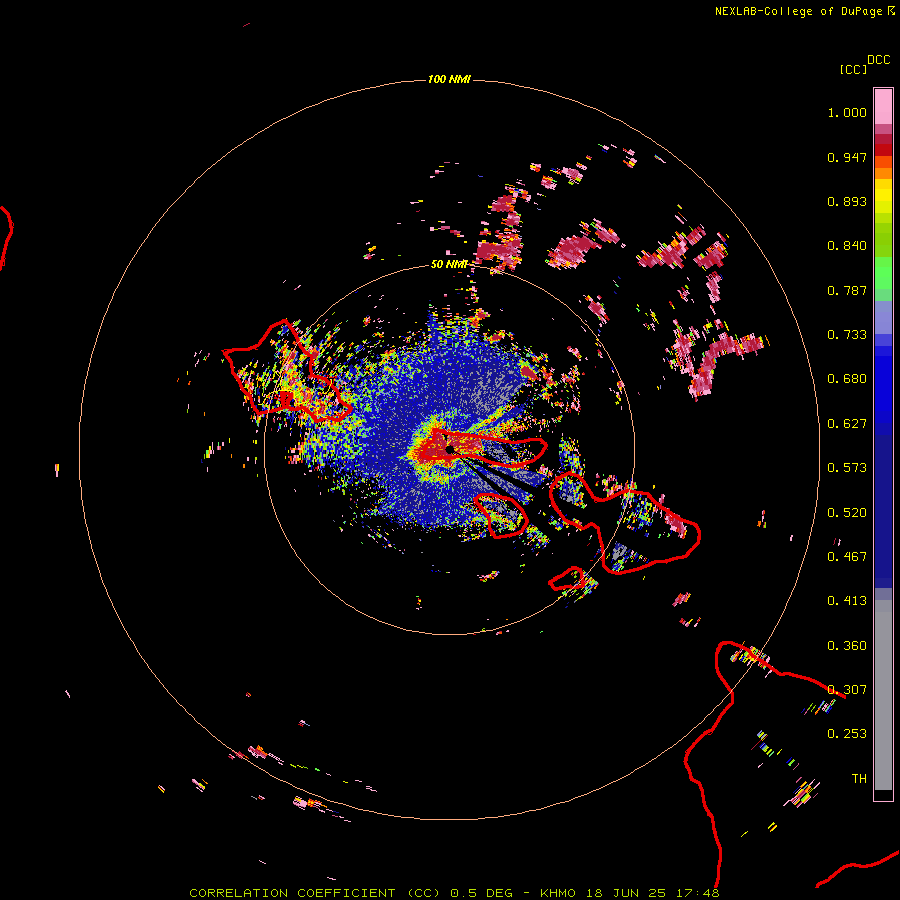Click the 100 NMI range ring label
This screenshot has height=900, width=900.
449,79
